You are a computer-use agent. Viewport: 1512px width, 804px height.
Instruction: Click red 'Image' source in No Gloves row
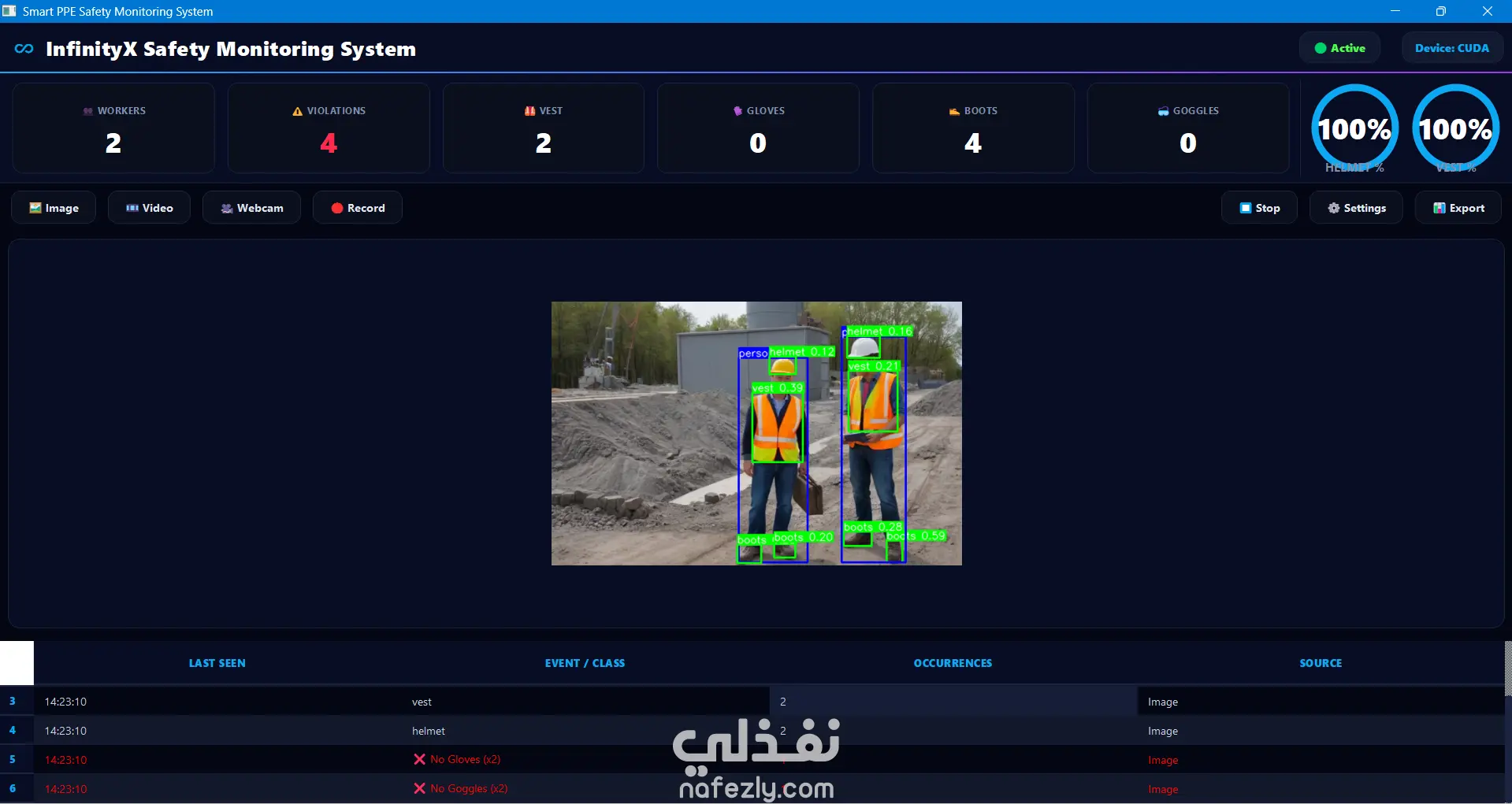tap(1163, 760)
